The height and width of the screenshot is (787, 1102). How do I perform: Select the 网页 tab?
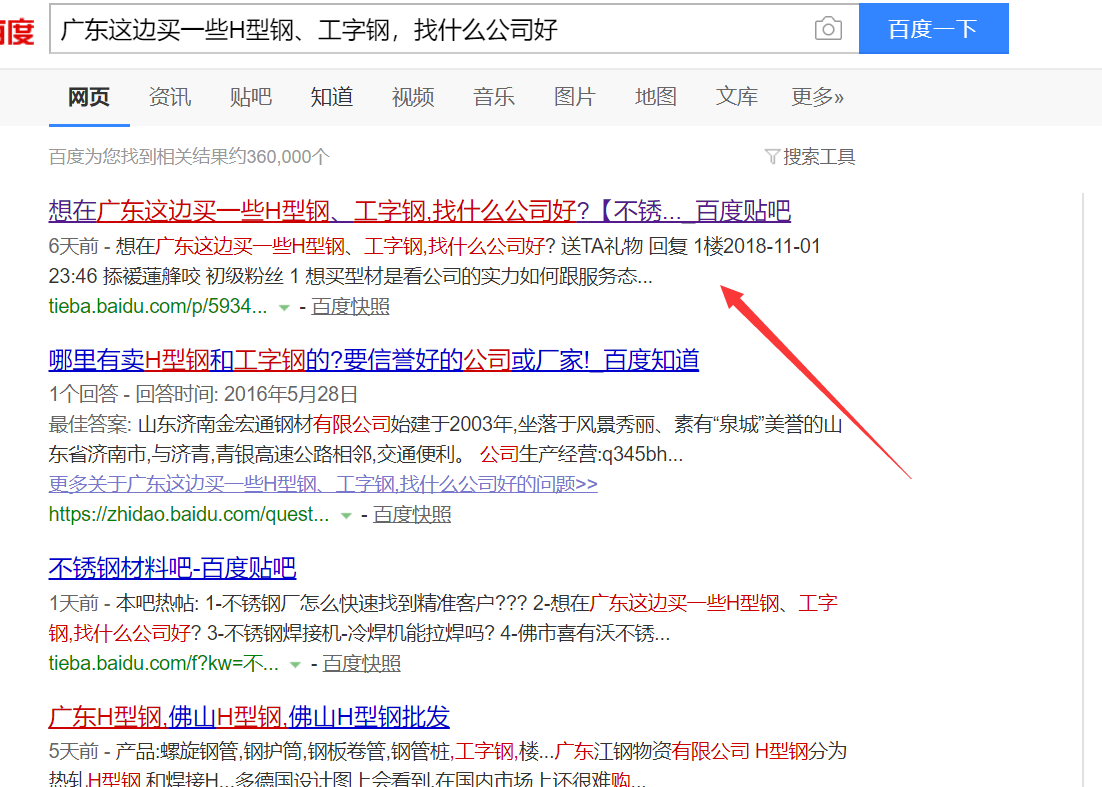click(89, 97)
